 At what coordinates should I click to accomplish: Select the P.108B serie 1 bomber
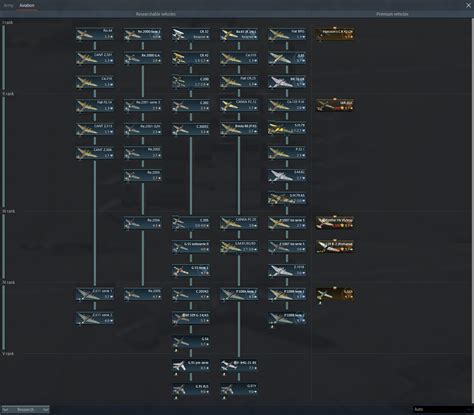tap(287, 294)
